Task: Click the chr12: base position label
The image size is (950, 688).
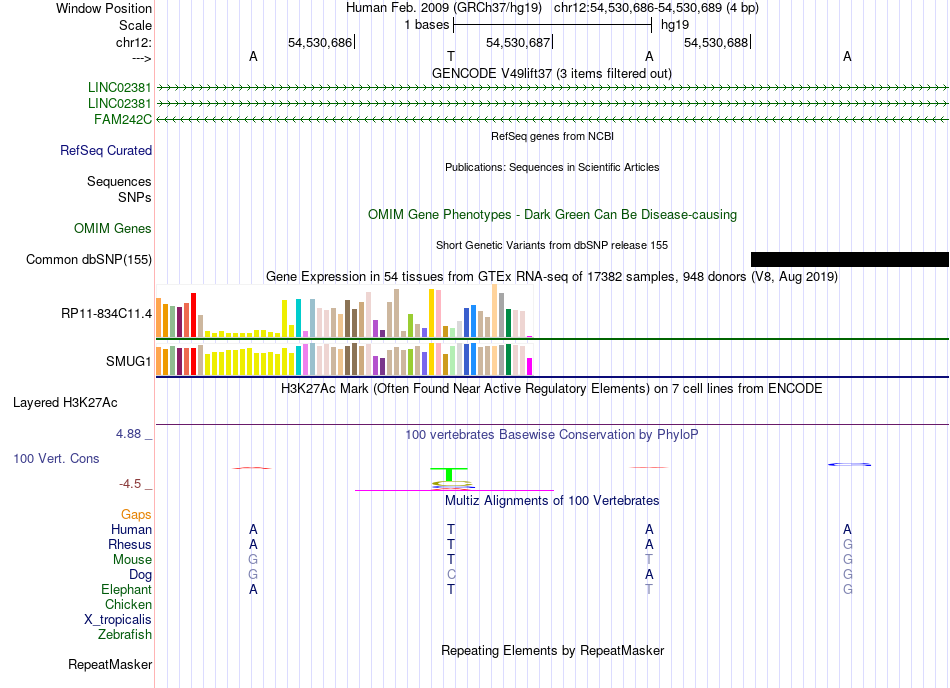Action: click(x=133, y=42)
